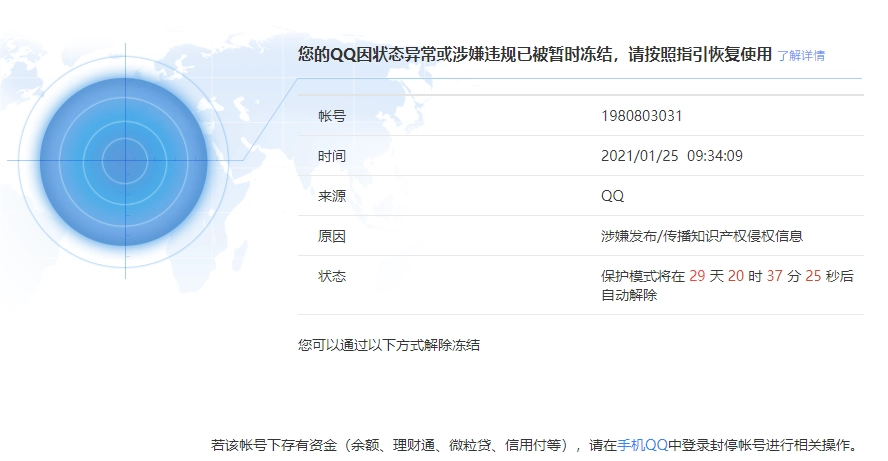Click the 若该帐号下存有资金 footer notice
888x461 pixels.
pyautogui.click(x=535, y=445)
